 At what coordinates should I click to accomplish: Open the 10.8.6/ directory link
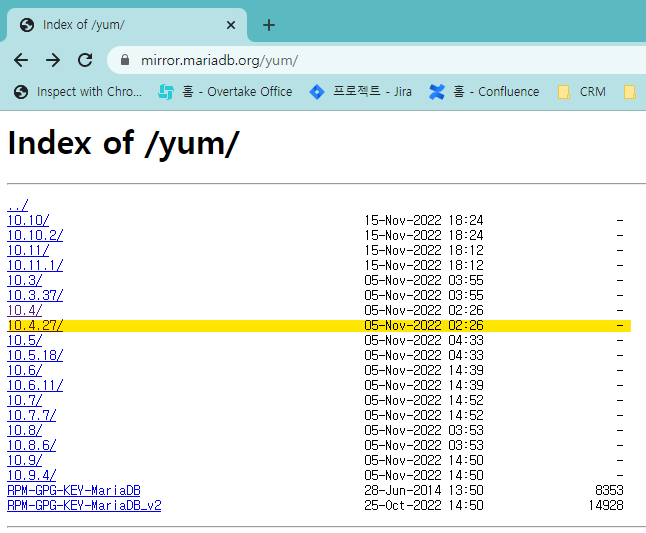(x=32, y=445)
